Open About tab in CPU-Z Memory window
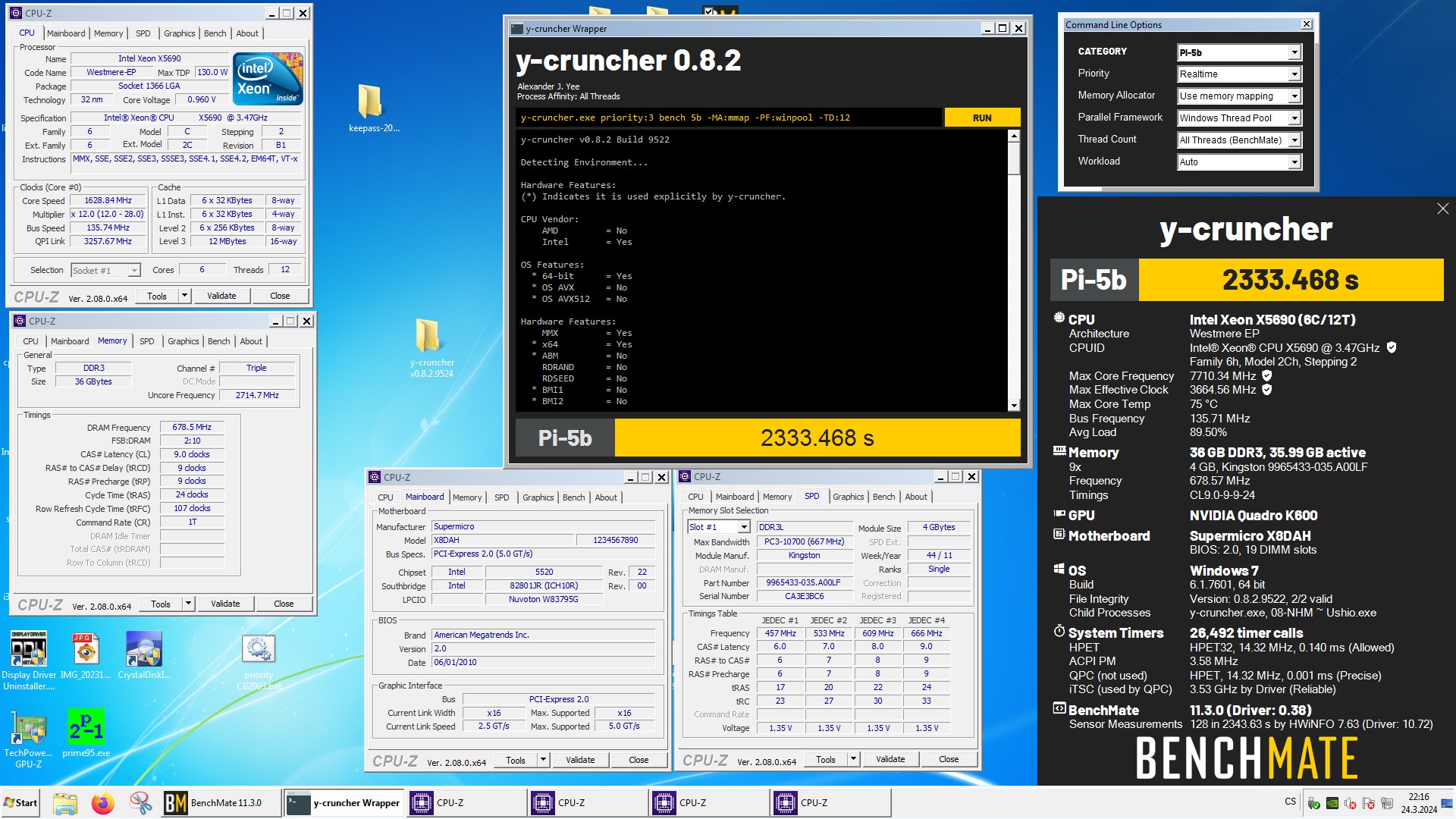1456x819 pixels. tap(251, 341)
